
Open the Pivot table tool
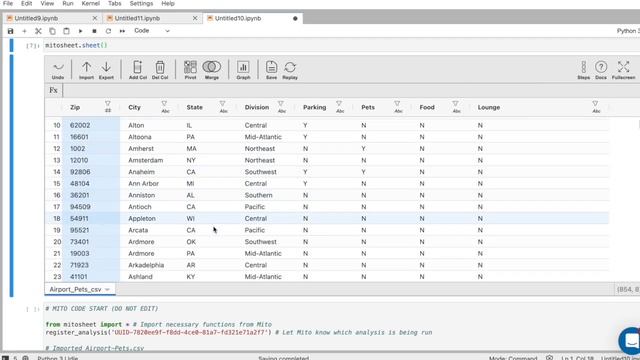tap(190, 70)
